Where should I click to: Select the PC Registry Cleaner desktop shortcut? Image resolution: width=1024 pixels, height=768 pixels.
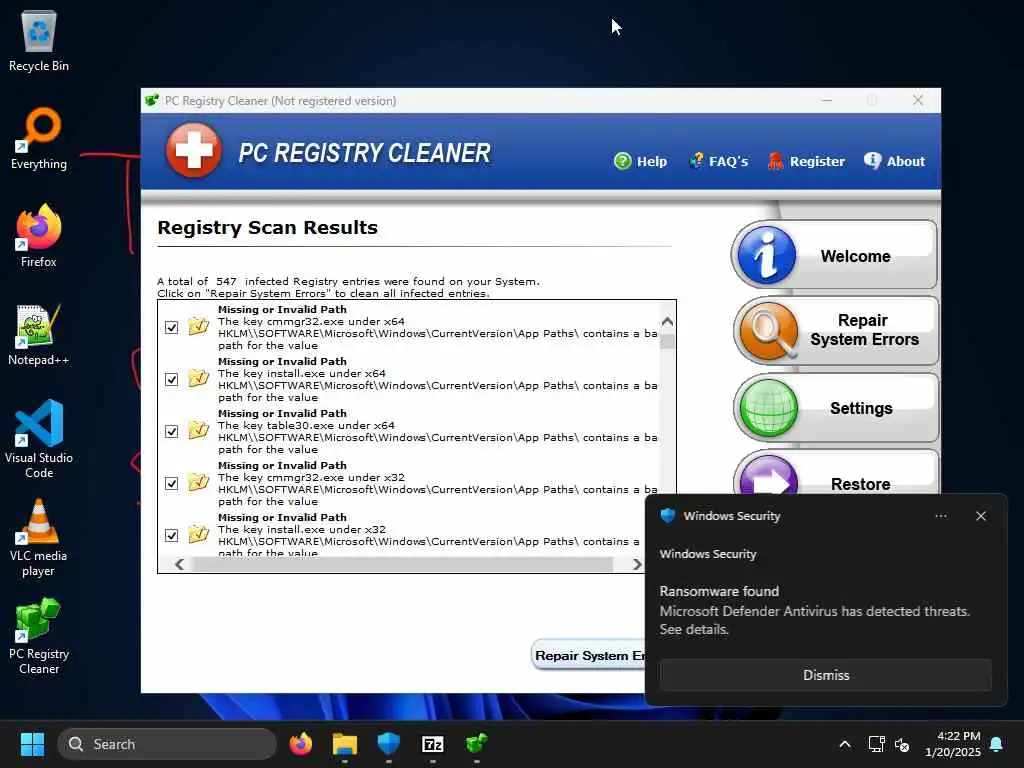[x=39, y=637]
